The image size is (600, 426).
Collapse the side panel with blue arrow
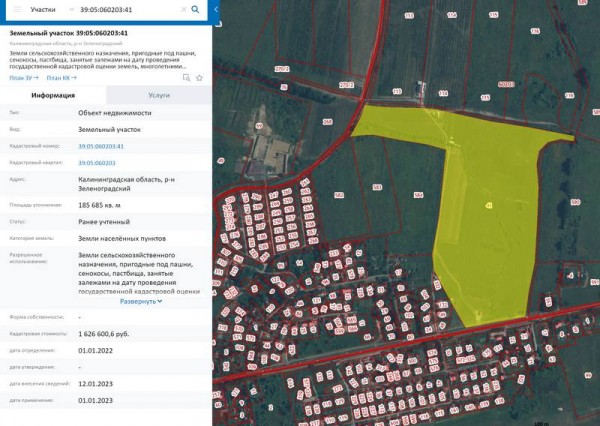[x=216, y=9]
